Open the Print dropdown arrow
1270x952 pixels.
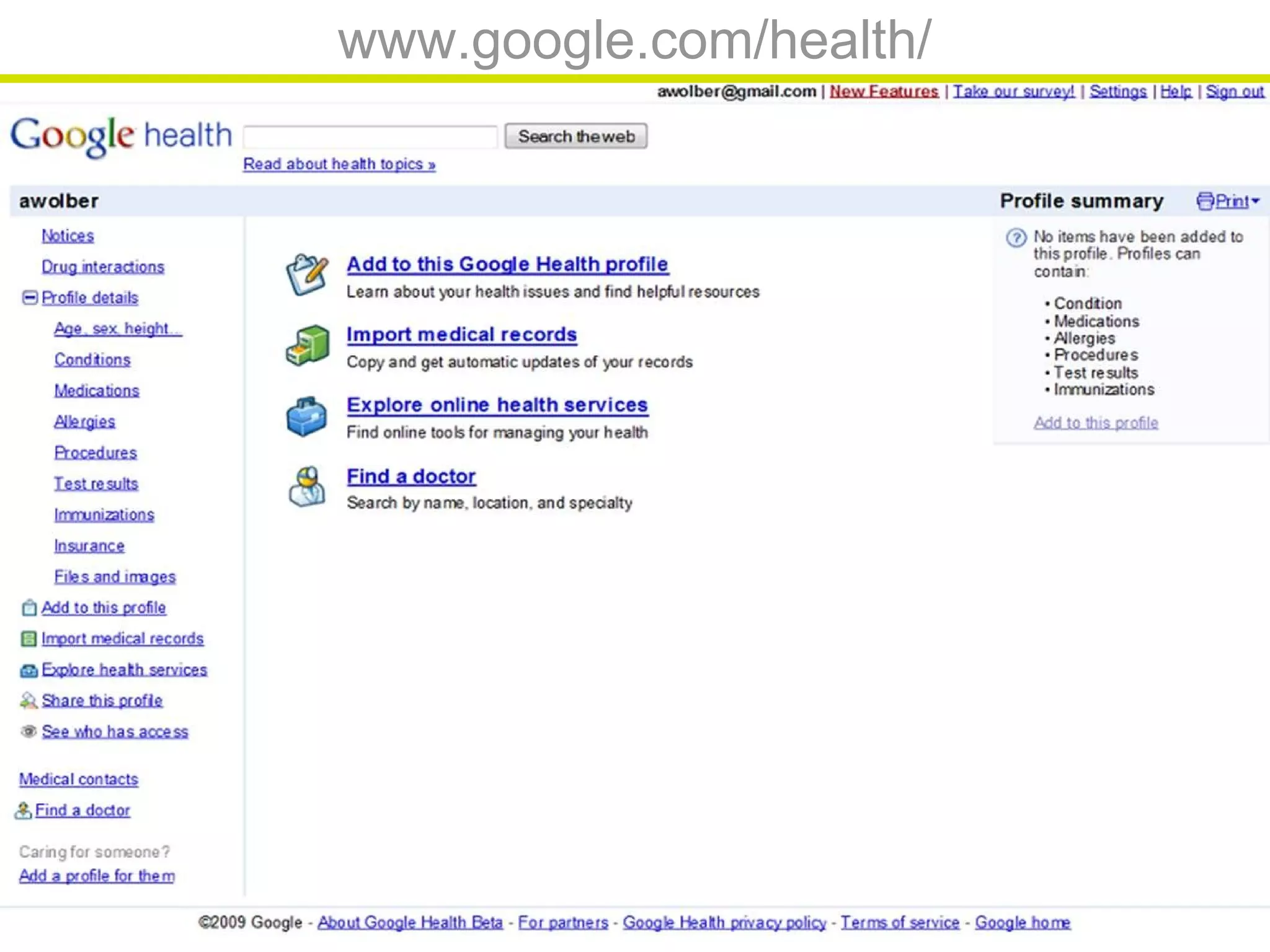pyautogui.click(x=1256, y=201)
